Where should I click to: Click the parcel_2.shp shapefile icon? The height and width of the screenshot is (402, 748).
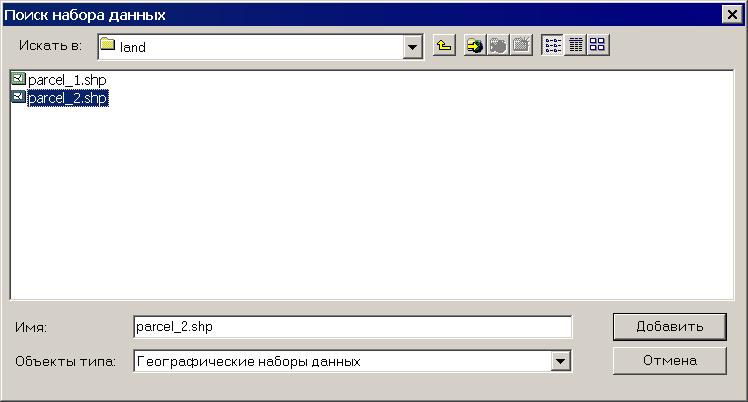[x=18, y=97]
